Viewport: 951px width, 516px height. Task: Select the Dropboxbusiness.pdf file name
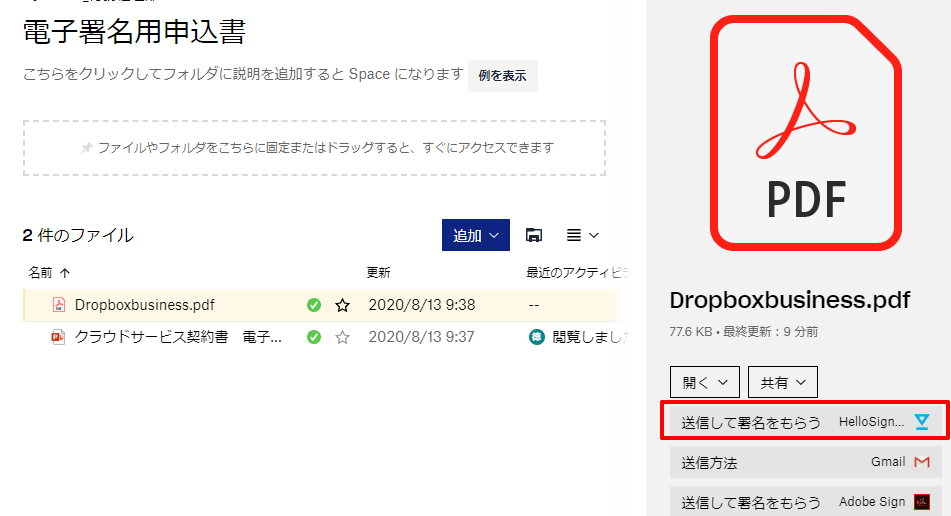[x=144, y=305]
